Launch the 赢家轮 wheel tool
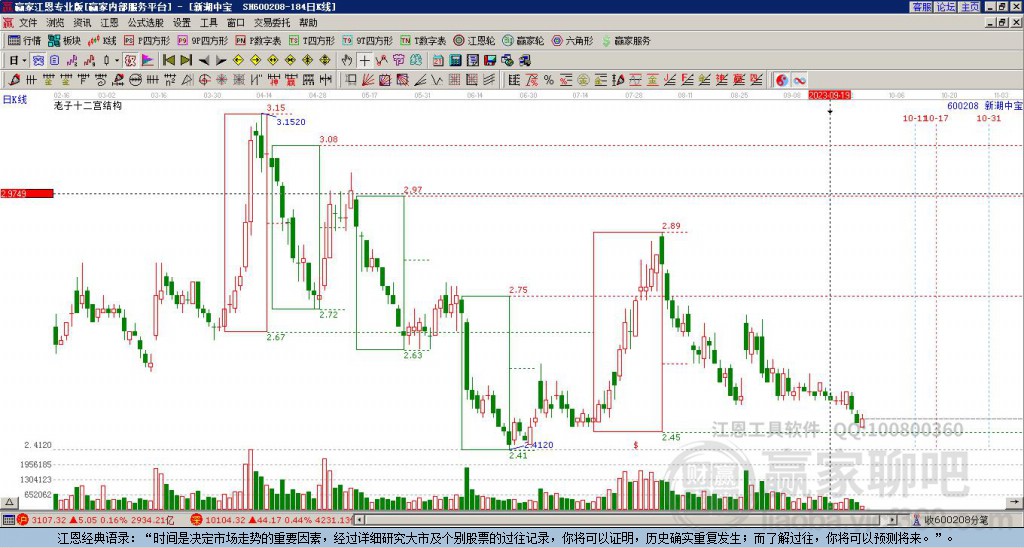The width and height of the screenshot is (1024, 548). [523, 40]
